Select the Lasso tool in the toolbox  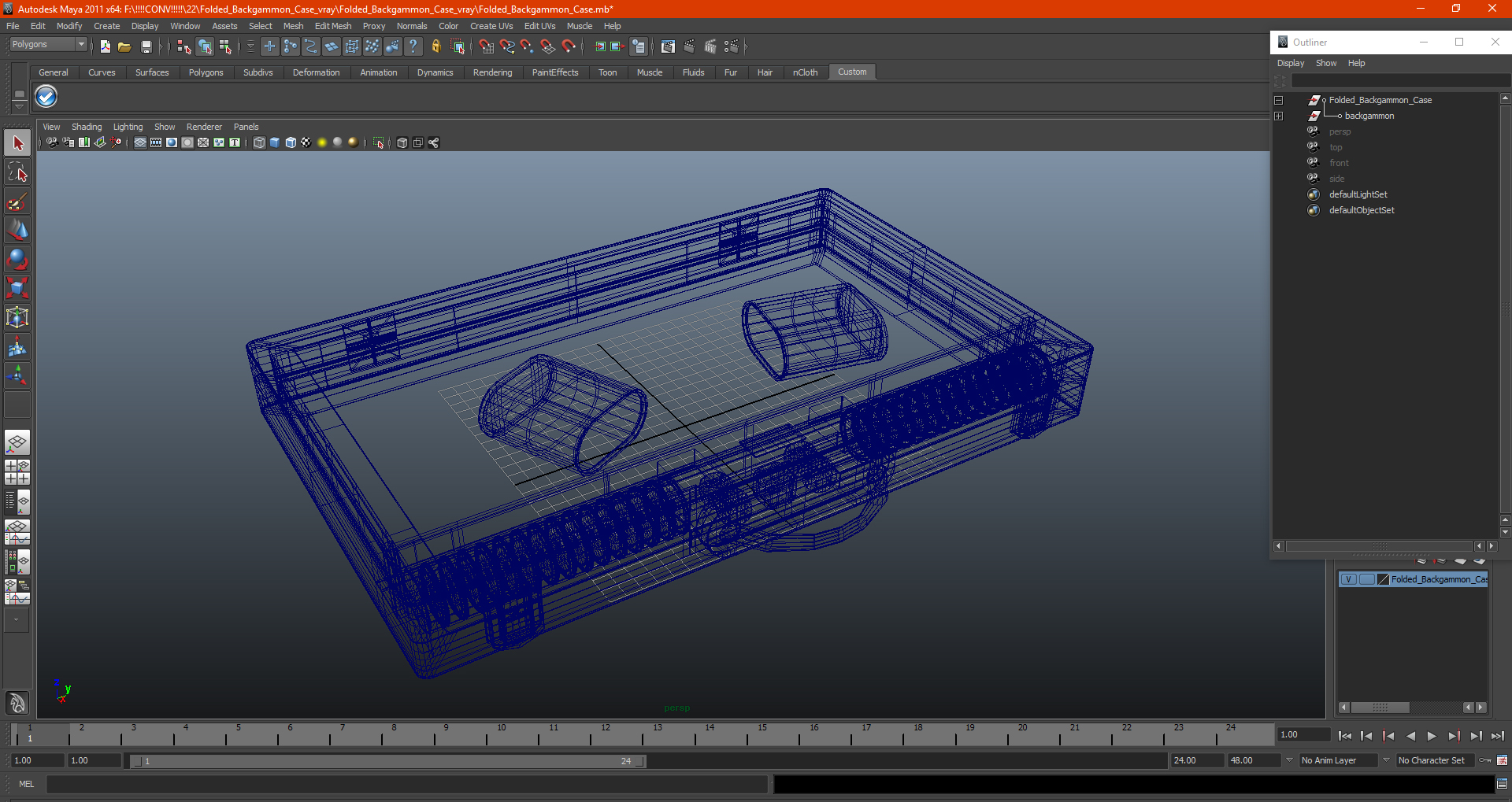pos(17,172)
